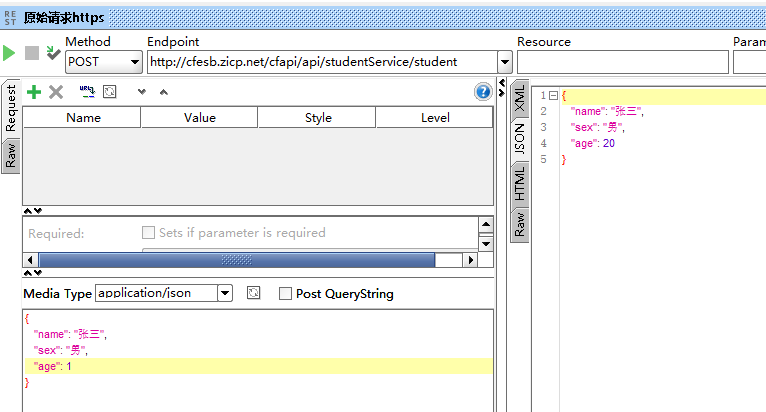Open the response Raw tab
The height and width of the screenshot is (412, 766).
tap(520, 224)
